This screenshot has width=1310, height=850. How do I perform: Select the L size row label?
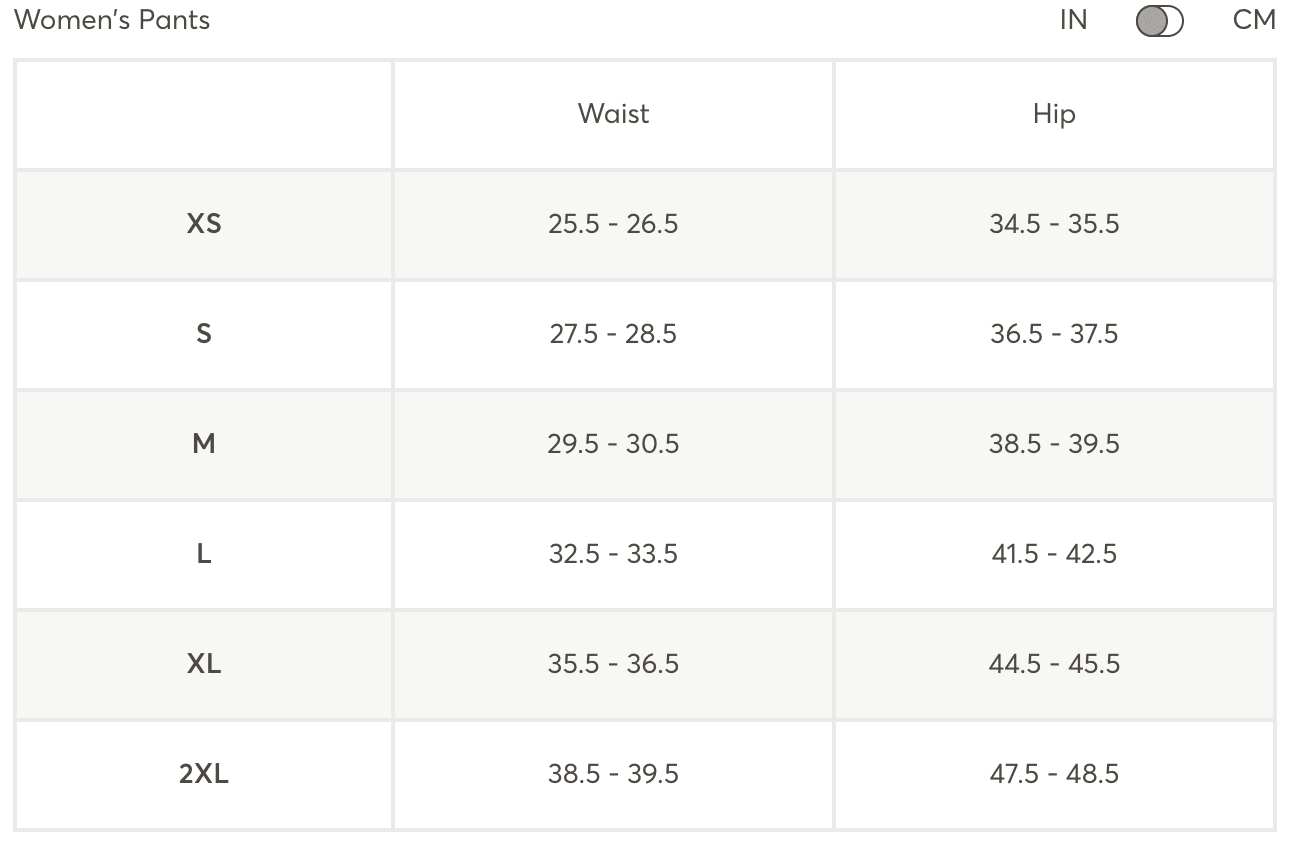tap(204, 554)
